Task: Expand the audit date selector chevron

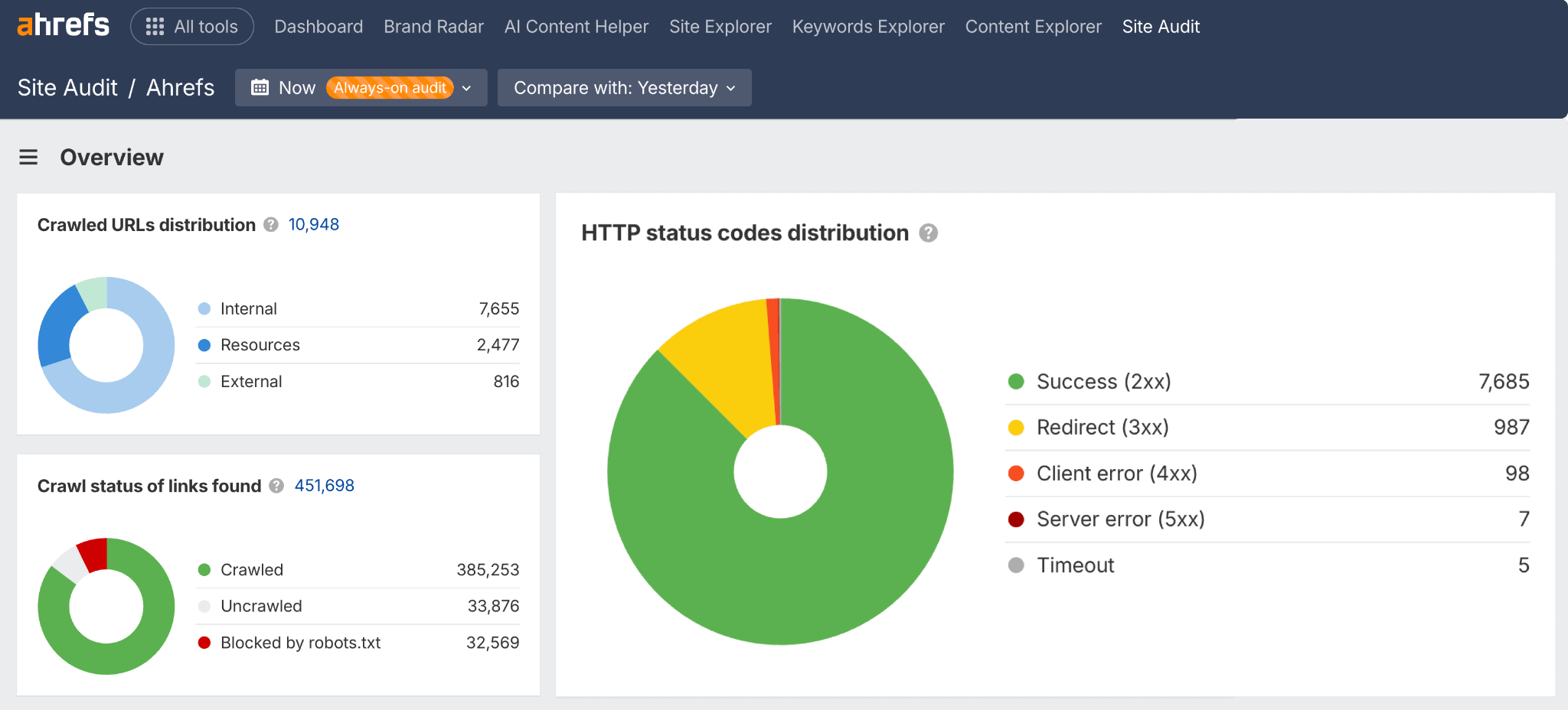Action: pyautogui.click(x=467, y=87)
